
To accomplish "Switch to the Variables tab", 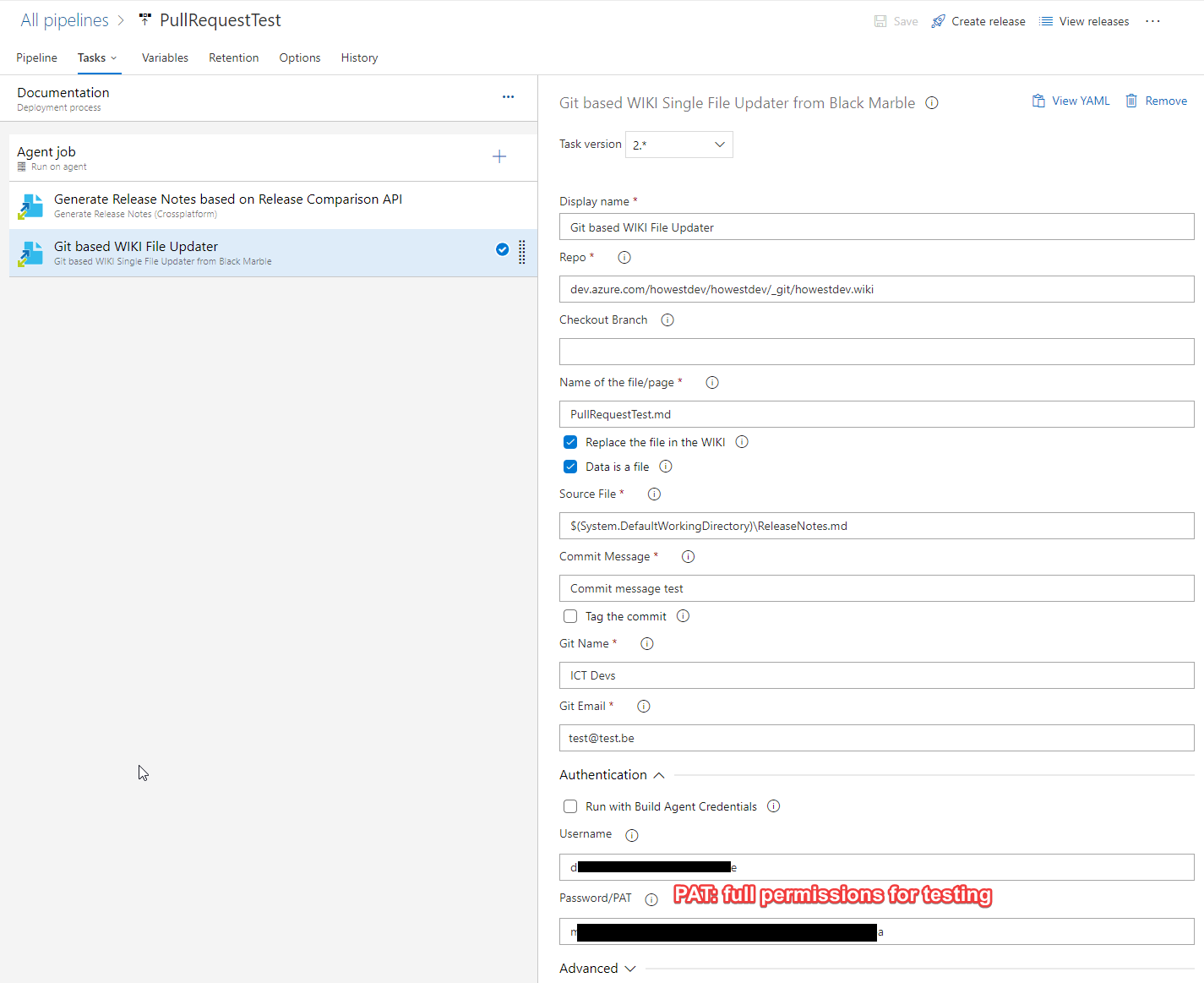I will click(165, 57).
